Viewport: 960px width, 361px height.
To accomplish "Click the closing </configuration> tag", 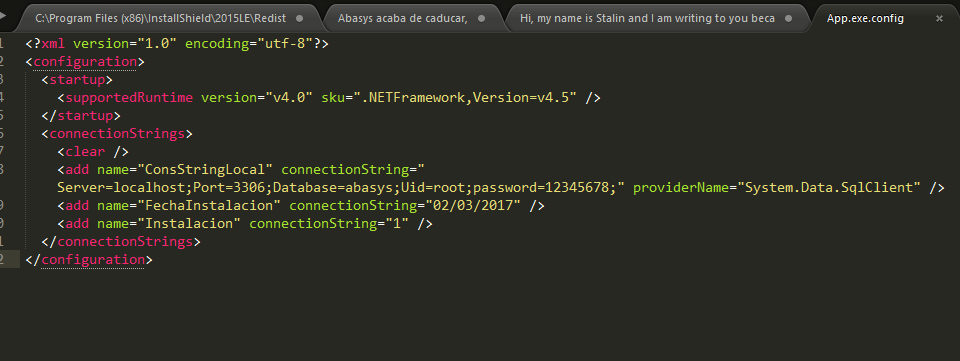I will point(89,259).
